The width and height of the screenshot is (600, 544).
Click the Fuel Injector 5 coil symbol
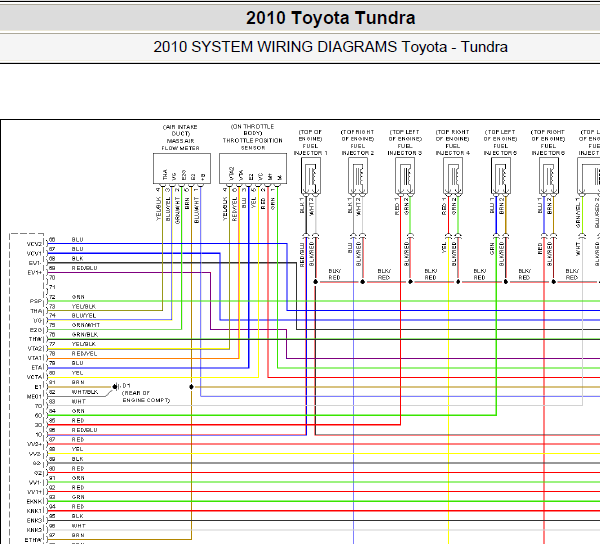pos(501,177)
